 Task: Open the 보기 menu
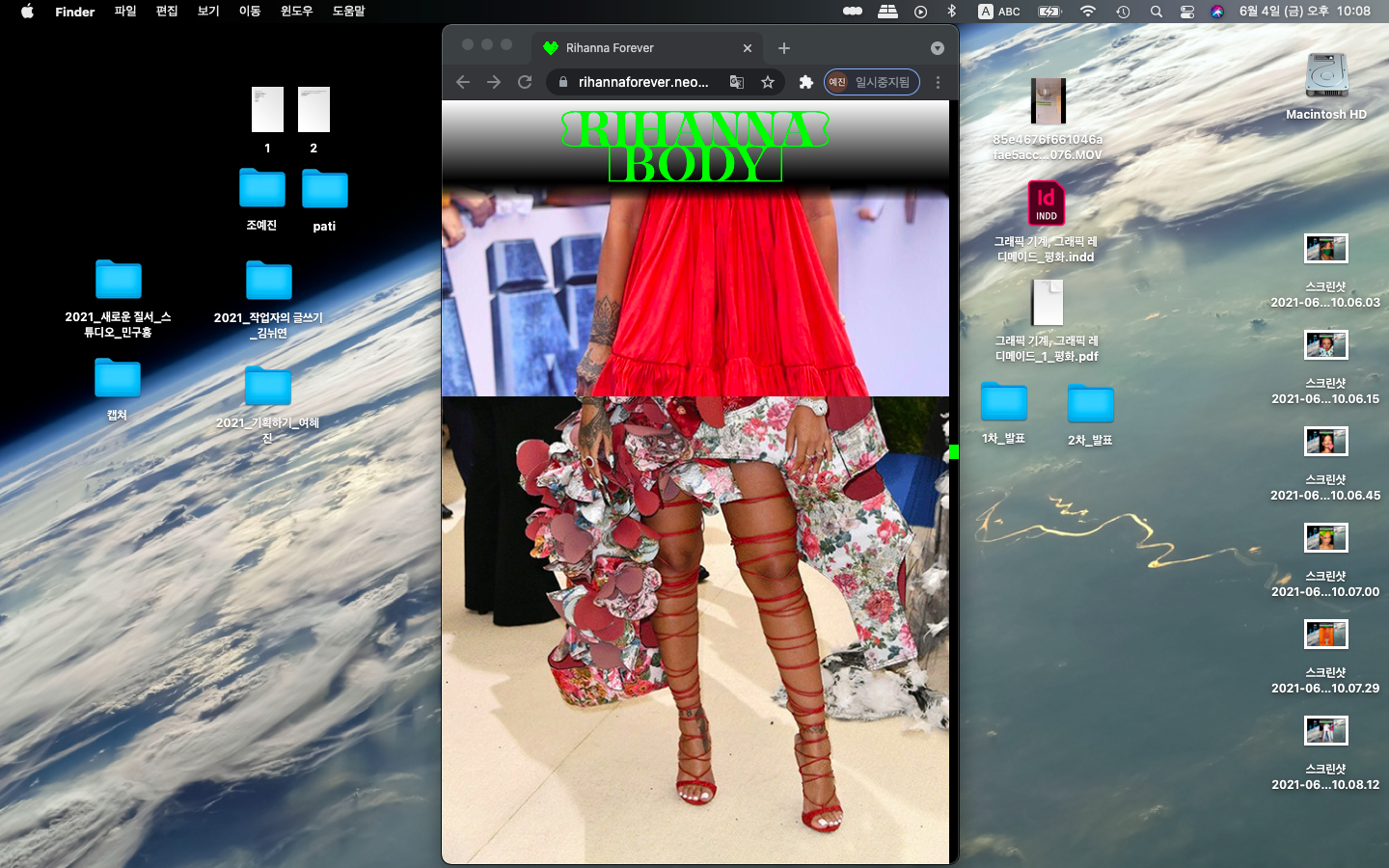pos(208,12)
